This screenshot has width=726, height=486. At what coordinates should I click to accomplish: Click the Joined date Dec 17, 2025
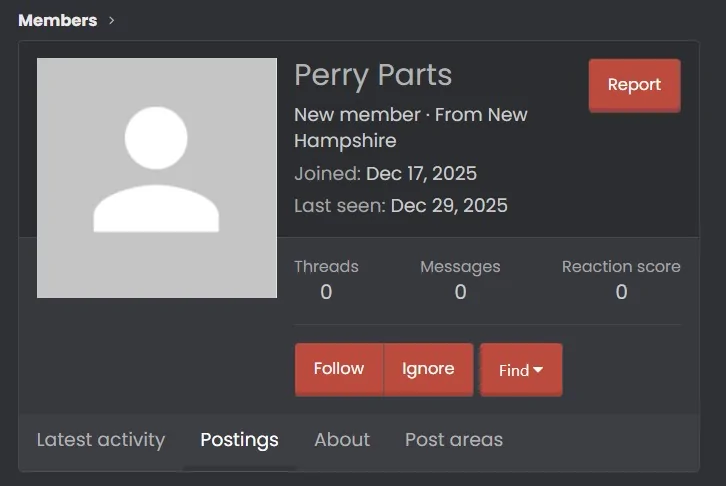(x=421, y=173)
